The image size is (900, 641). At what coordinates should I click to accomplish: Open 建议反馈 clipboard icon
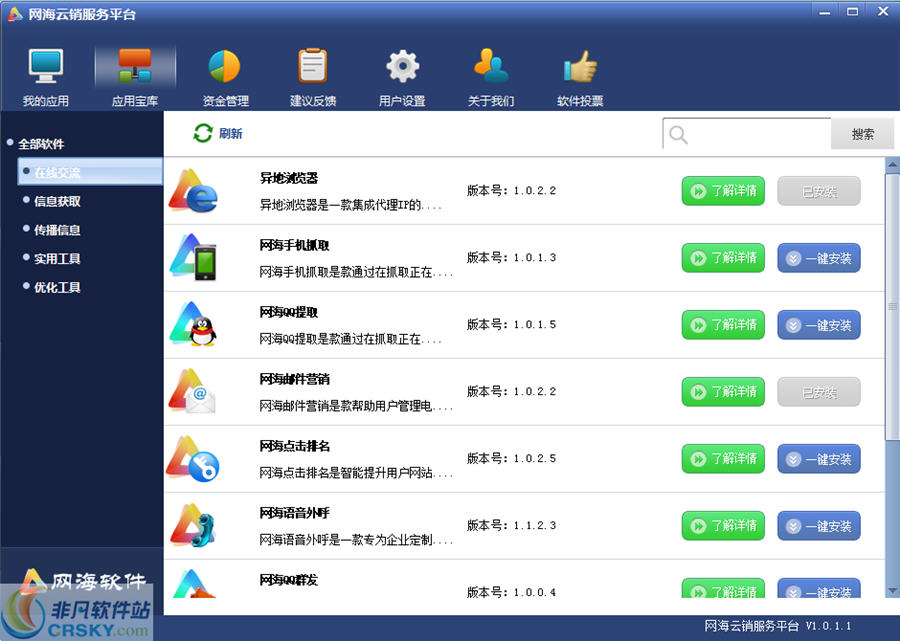pos(313,66)
